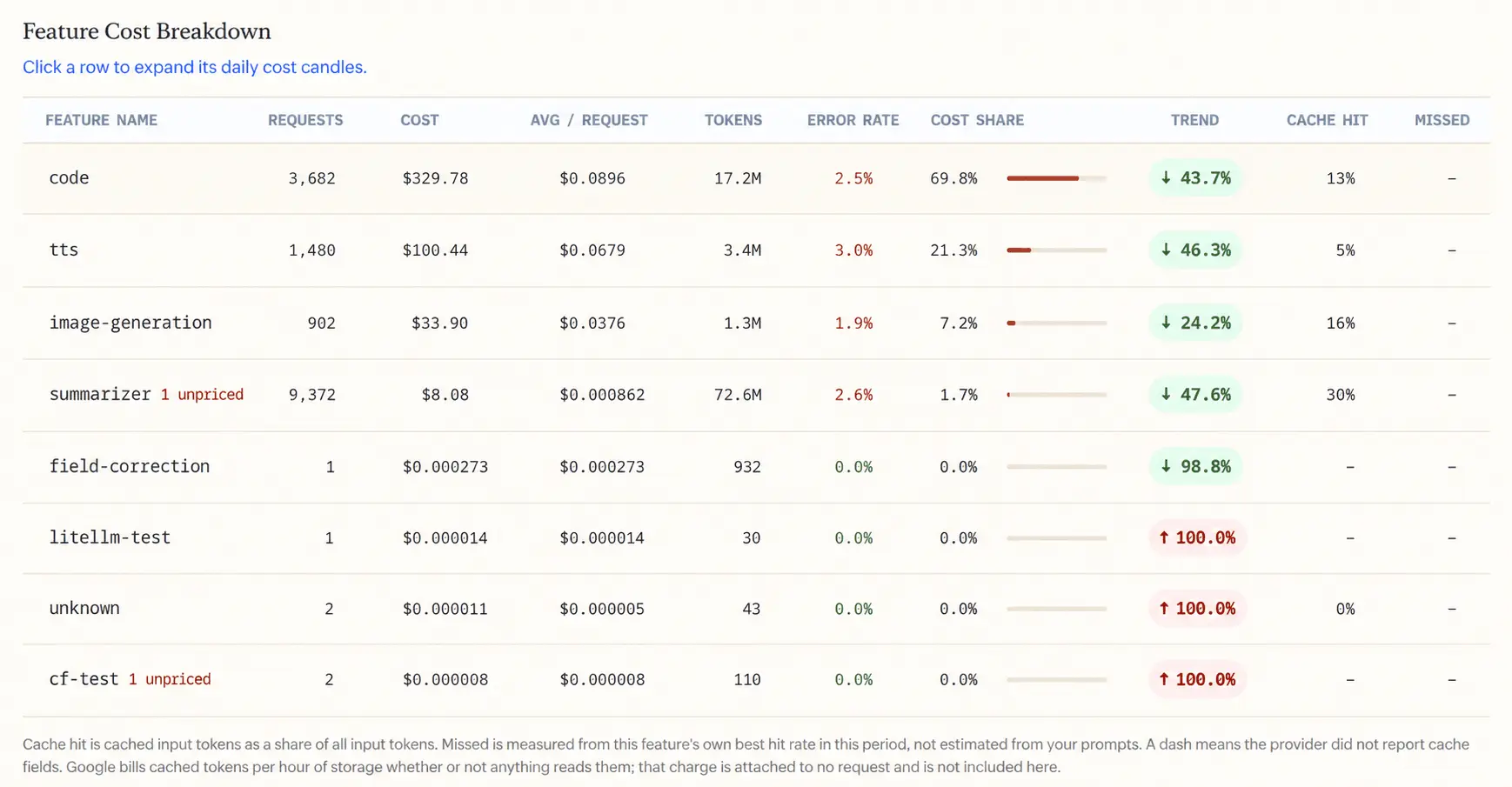
Task: Expand the image-generation feature row
Action: coord(756,323)
